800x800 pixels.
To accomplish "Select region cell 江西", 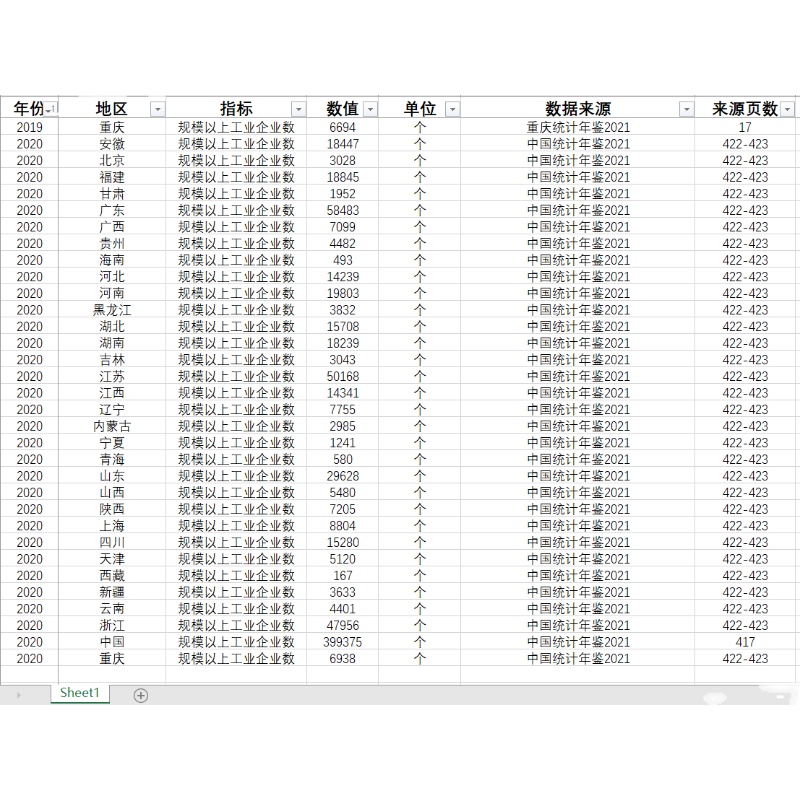I will (x=112, y=393).
